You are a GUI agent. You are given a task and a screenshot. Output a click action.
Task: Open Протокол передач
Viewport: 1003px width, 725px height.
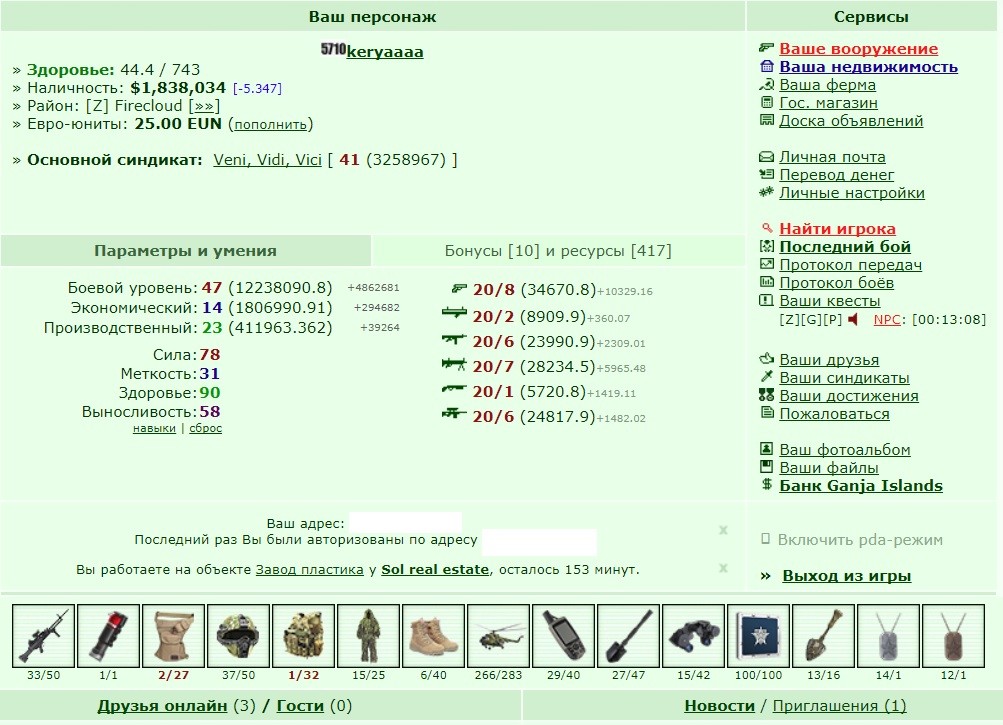tap(850, 264)
